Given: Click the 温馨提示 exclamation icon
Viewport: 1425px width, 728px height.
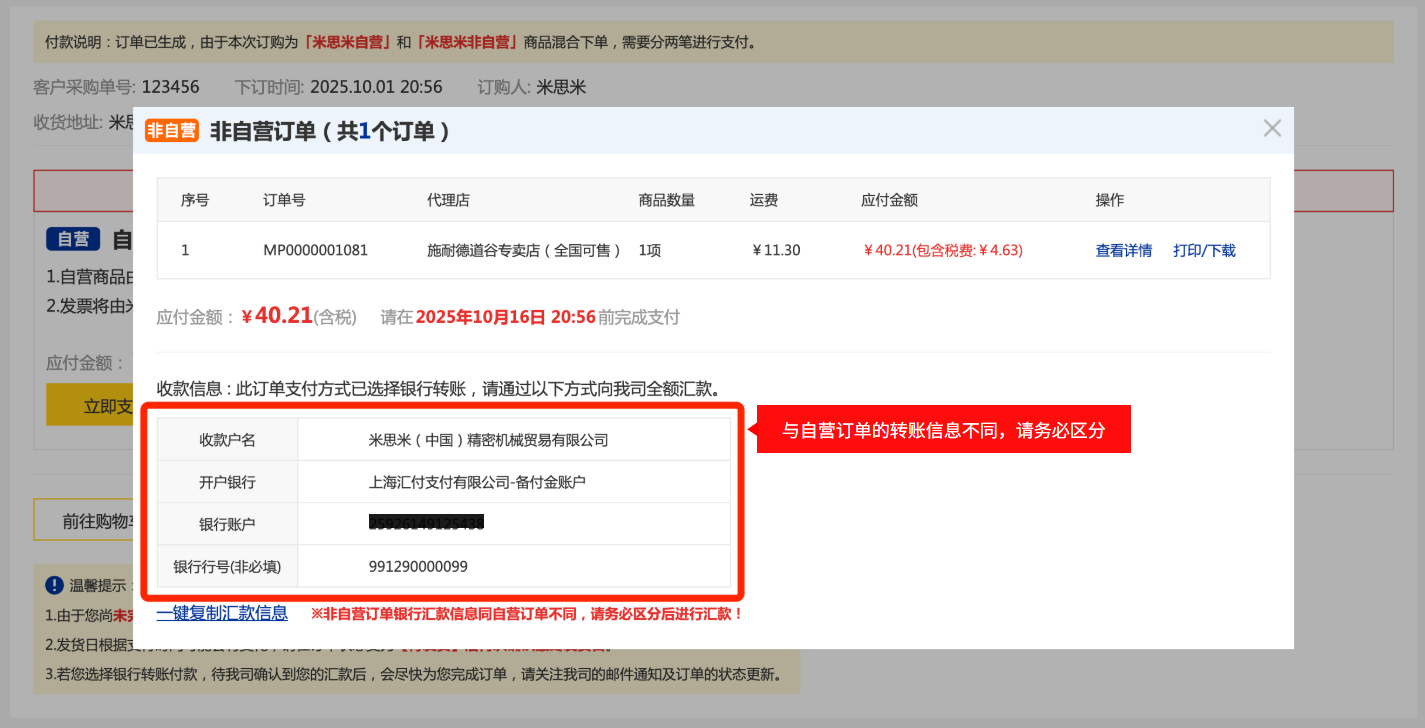Looking at the screenshot, I should coord(55,585).
